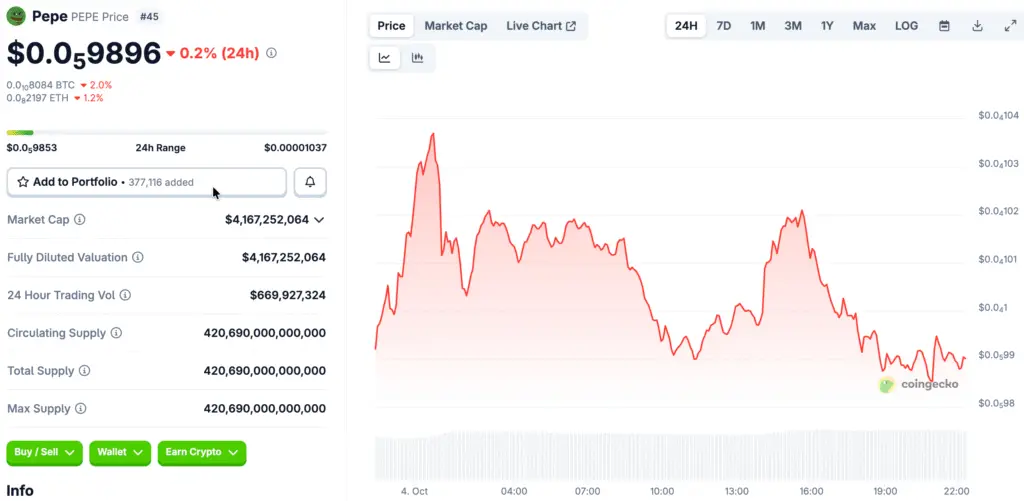Image resolution: width=1024 pixels, height=501 pixels.
Task: Open the Buy / Sell dropdown
Action: pyautogui.click(x=45, y=453)
